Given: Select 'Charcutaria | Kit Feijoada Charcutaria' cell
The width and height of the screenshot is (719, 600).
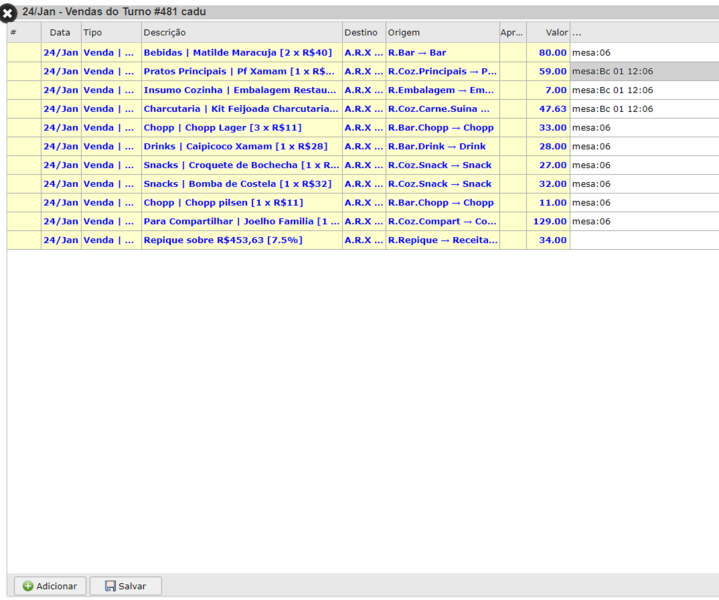Looking at the screenshot, I should click(242, 109).
